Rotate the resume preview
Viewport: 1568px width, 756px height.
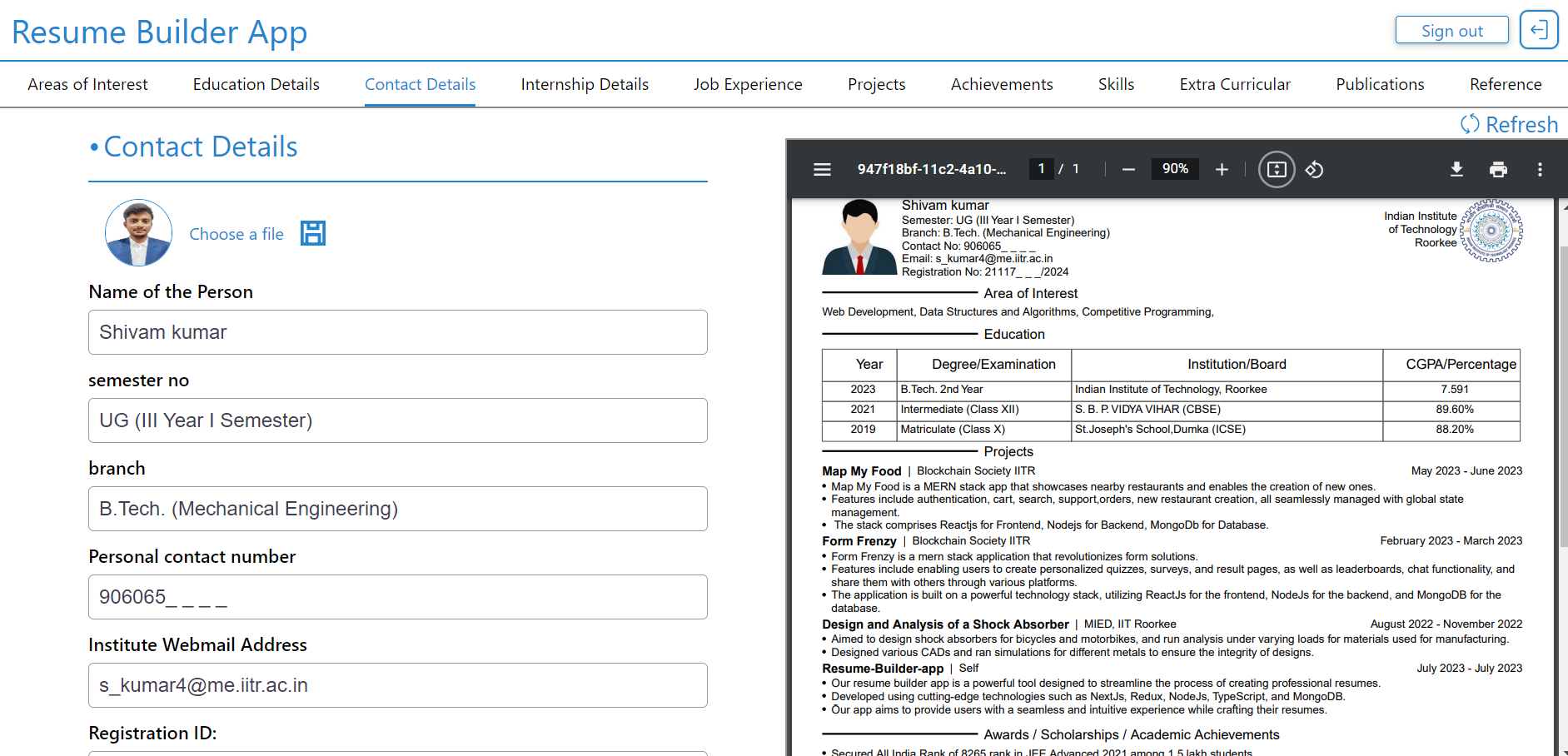tap(1315, 169)
